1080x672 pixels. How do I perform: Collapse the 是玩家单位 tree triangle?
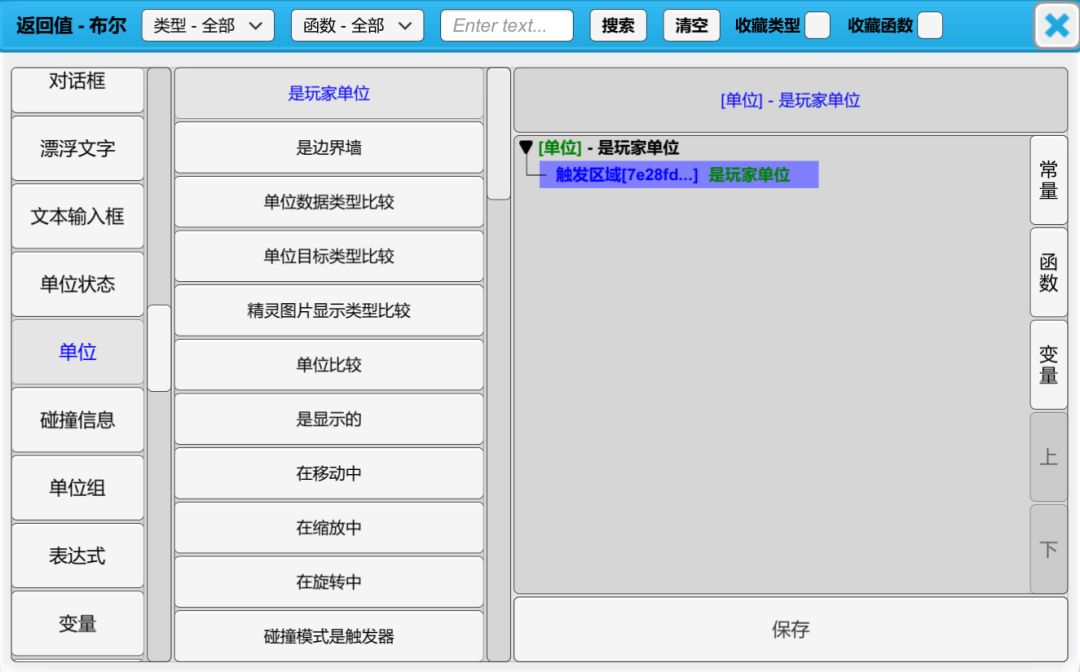pyautogui.click(x=526, y=148)
